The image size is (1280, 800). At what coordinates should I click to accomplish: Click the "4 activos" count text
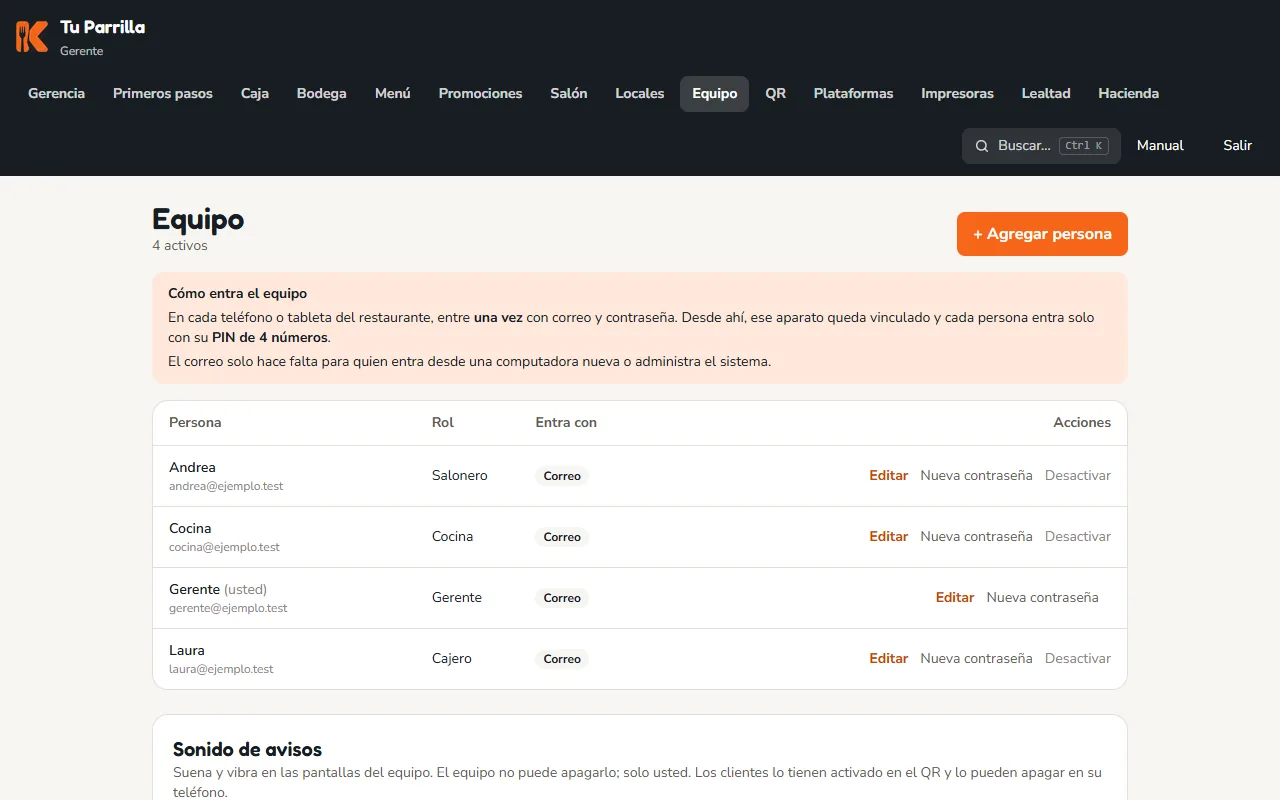point(180,246)
